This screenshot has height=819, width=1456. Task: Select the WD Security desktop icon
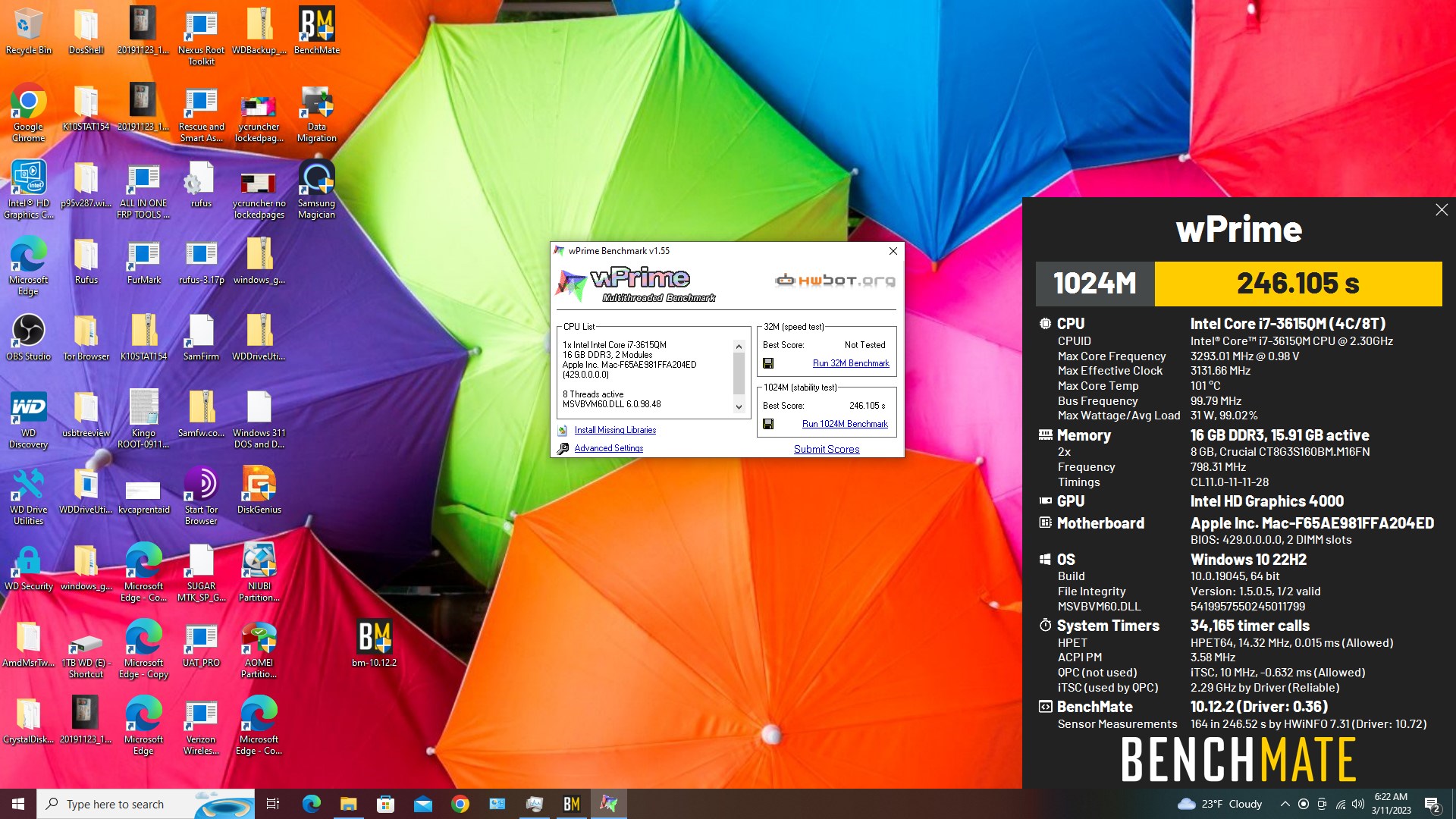coord(28,566)
